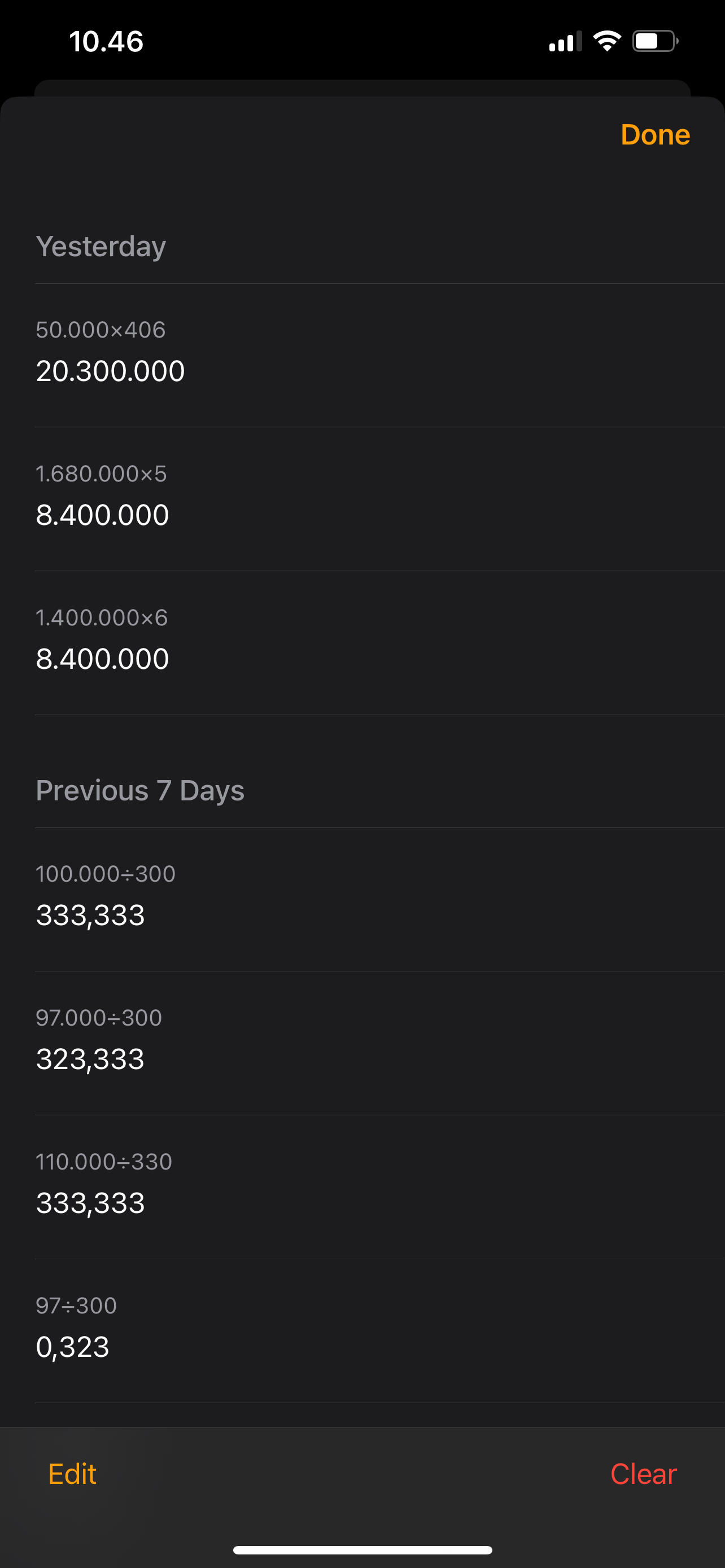Tap the battery status icon
The height and width of the screenshot is (1568, 725).
655,41
